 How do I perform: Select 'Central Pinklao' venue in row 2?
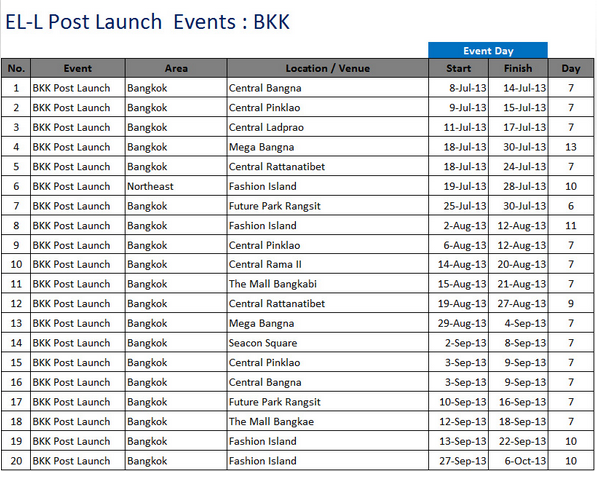tap(327, 108)
